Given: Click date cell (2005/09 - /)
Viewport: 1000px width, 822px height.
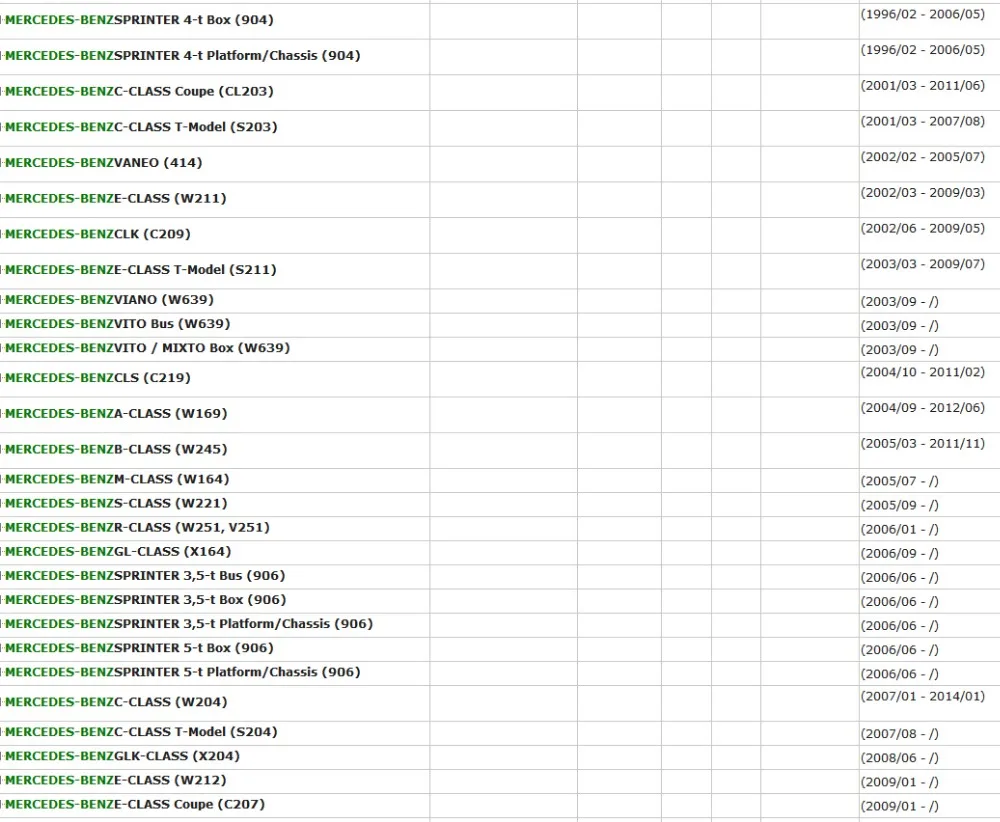Looking at the screenshot, I should (899, 506).
